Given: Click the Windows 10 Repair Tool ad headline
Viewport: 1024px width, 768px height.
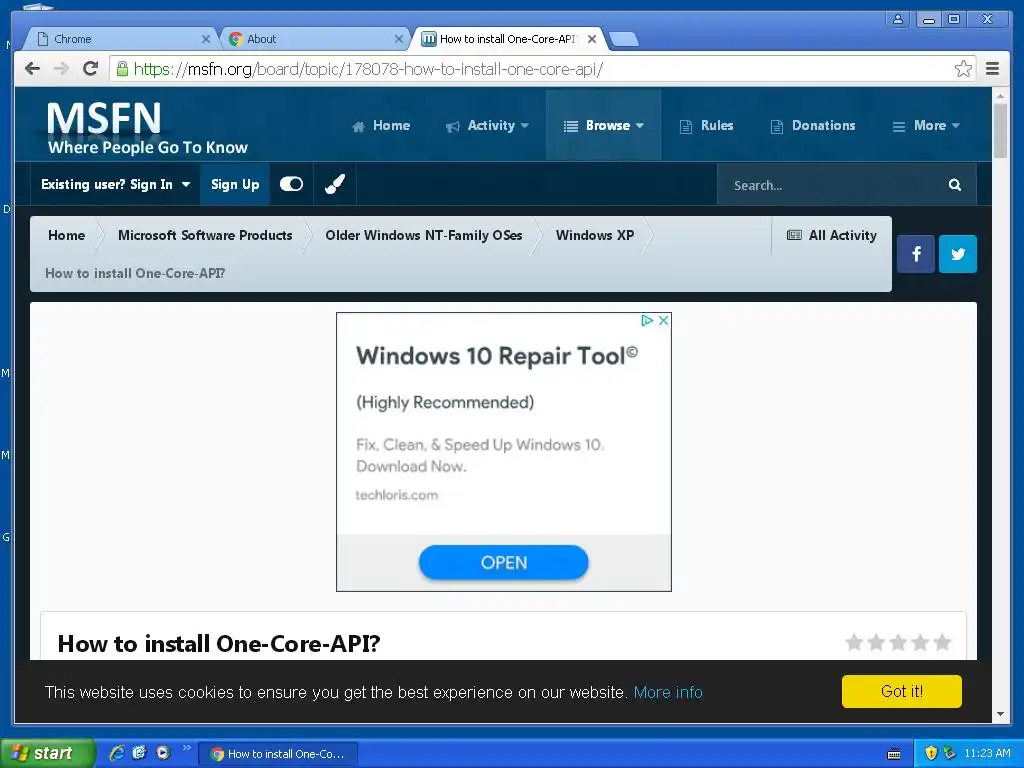Looking at the screenshot, I should [497, 356].
